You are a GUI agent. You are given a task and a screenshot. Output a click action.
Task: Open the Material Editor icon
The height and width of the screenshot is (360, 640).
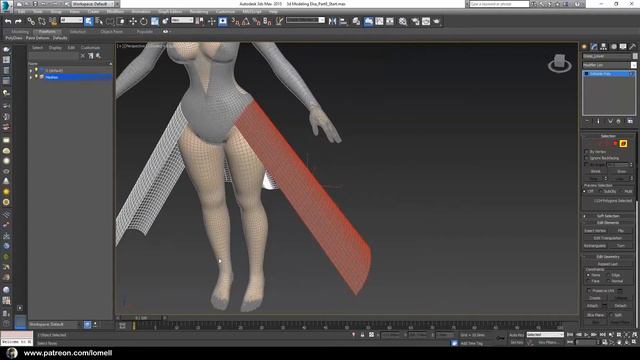[x=403, y=21]
